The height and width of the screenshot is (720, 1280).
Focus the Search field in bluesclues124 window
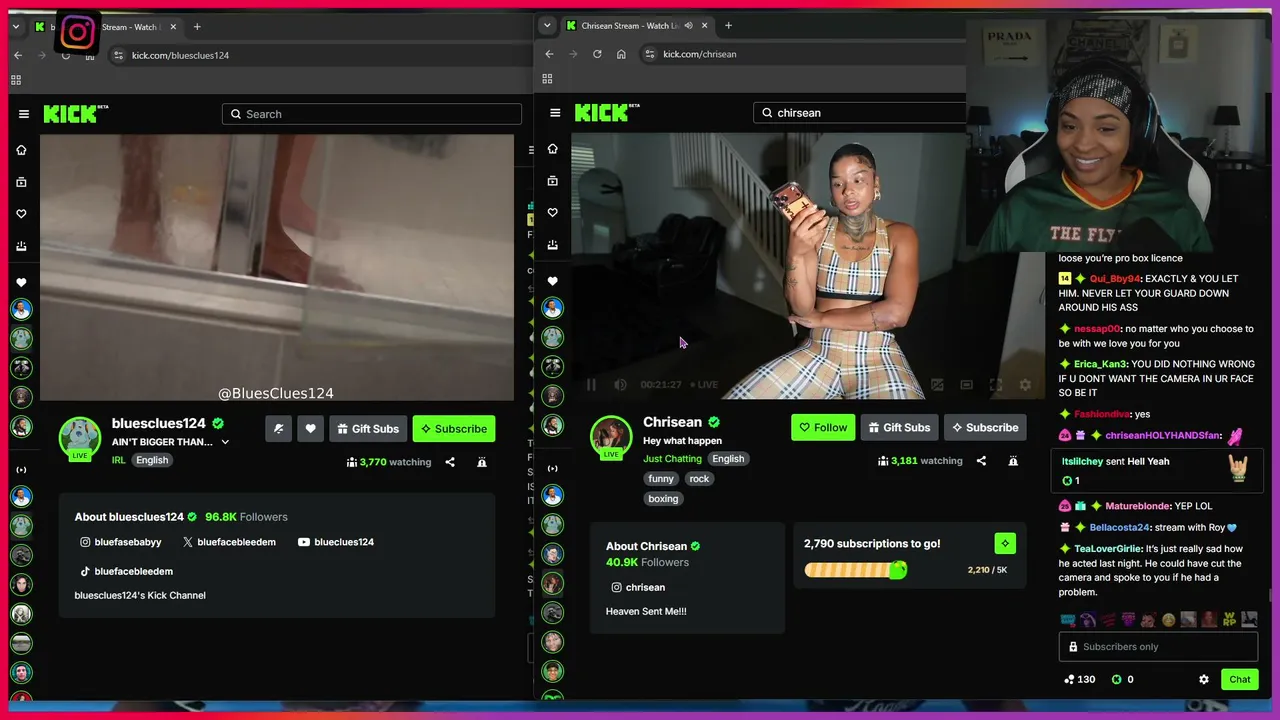click(x=372, y=114)
